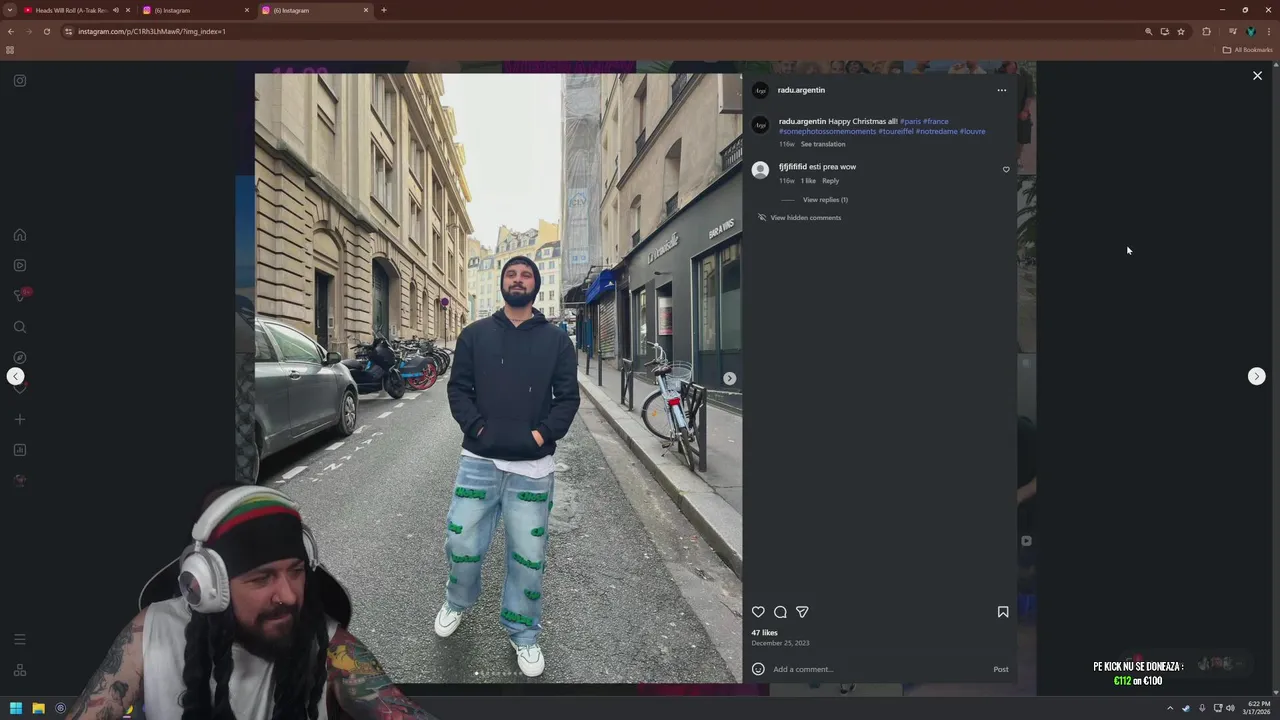Image resolution: width=1280 pixels, height=720 pixels.
Task: Open media controls icon in toolbar
Action: pos(1232,31)
